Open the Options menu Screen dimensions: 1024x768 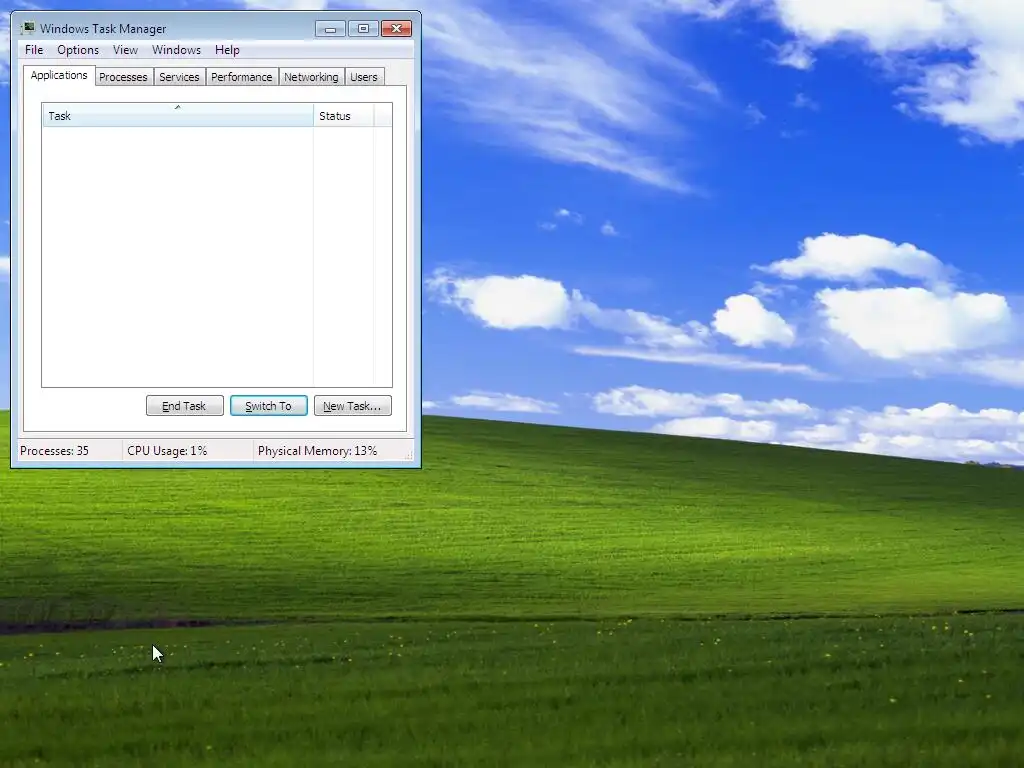pos(78,50)
